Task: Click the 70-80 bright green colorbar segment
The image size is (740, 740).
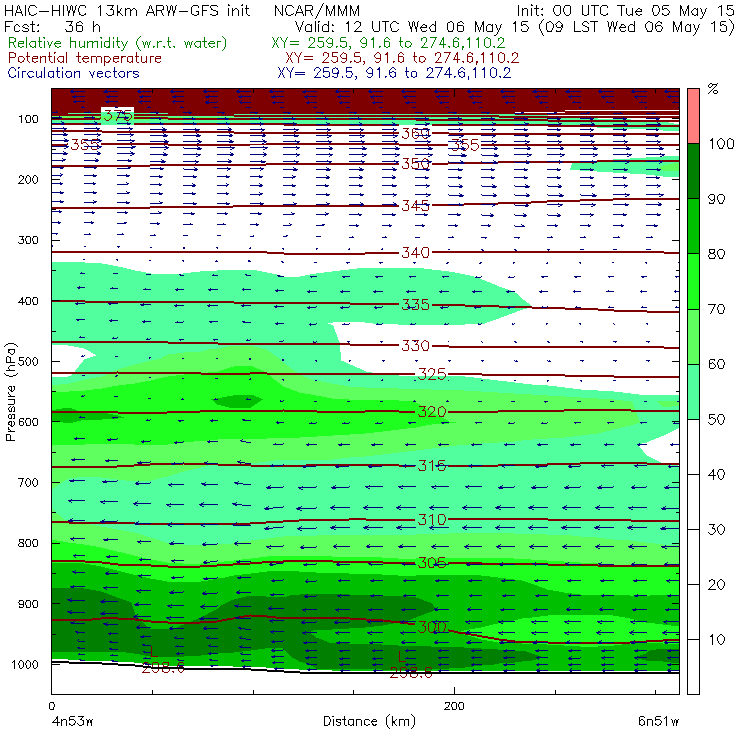Action: (693, 281)
